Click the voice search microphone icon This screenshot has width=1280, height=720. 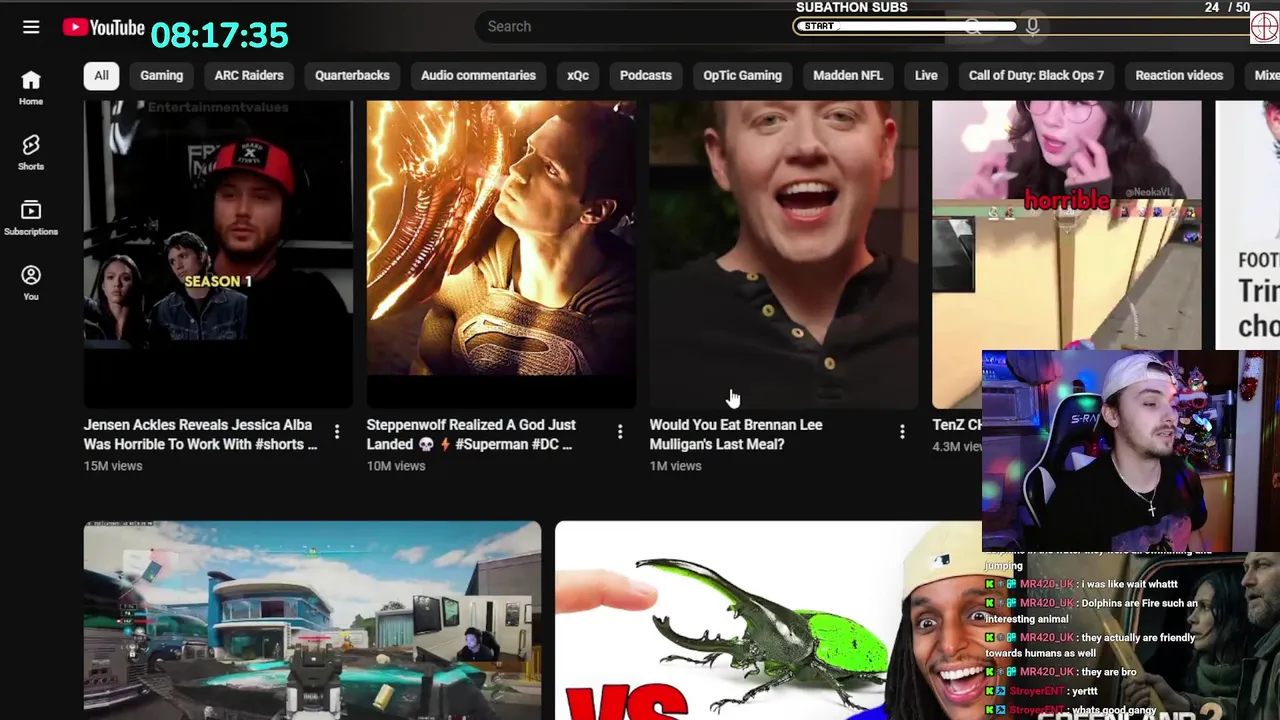[1032, 26]
